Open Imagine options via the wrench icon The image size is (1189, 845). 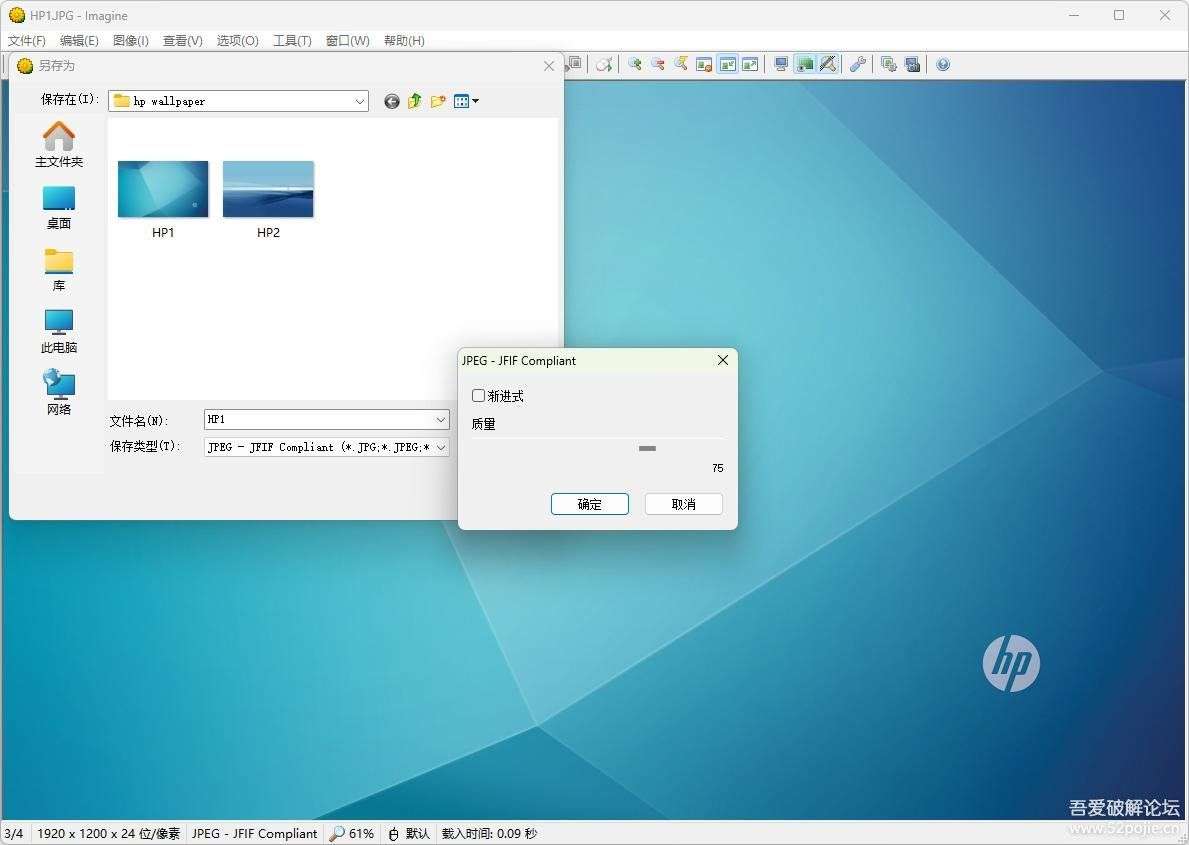(x=858, y=63)
